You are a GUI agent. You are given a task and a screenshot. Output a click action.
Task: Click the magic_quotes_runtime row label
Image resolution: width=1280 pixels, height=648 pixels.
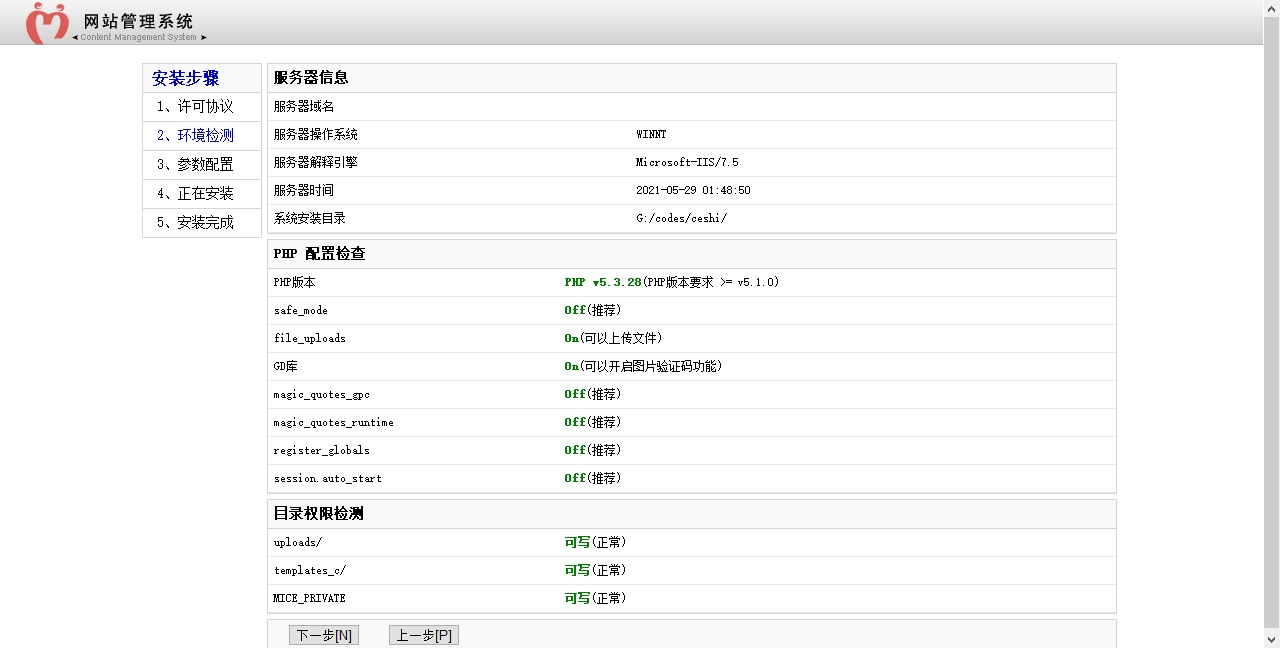tap(334, 423)
